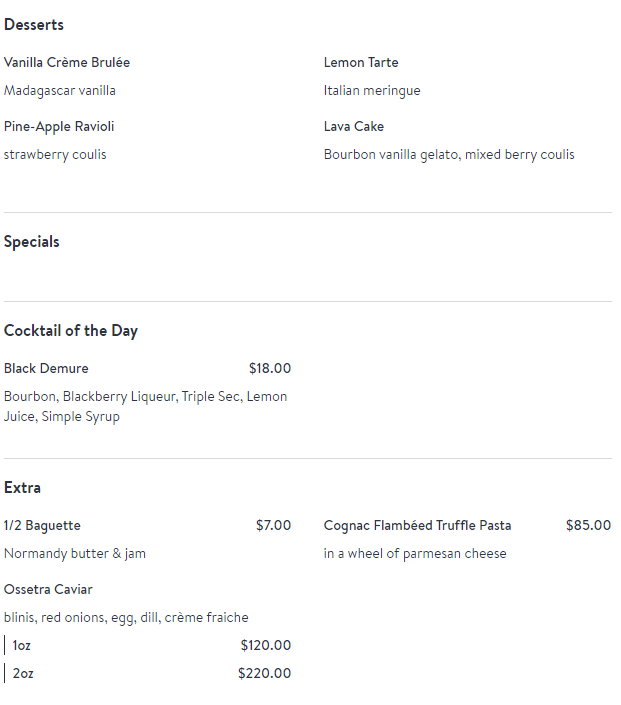Click the $85.00 truffle pasta price

click(x=589, y=526)
